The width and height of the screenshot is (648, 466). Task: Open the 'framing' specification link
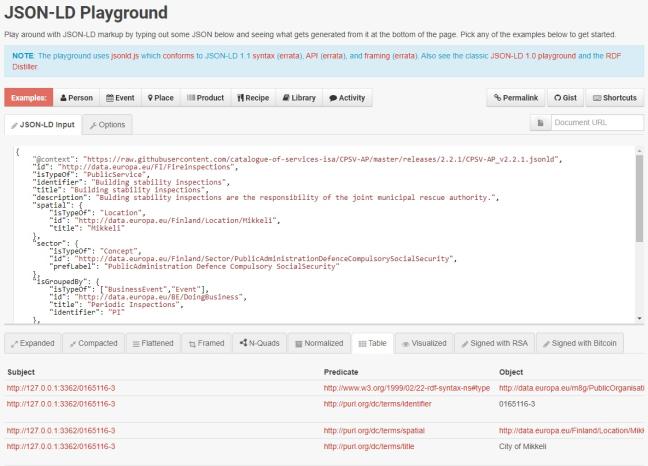[377, 56]
